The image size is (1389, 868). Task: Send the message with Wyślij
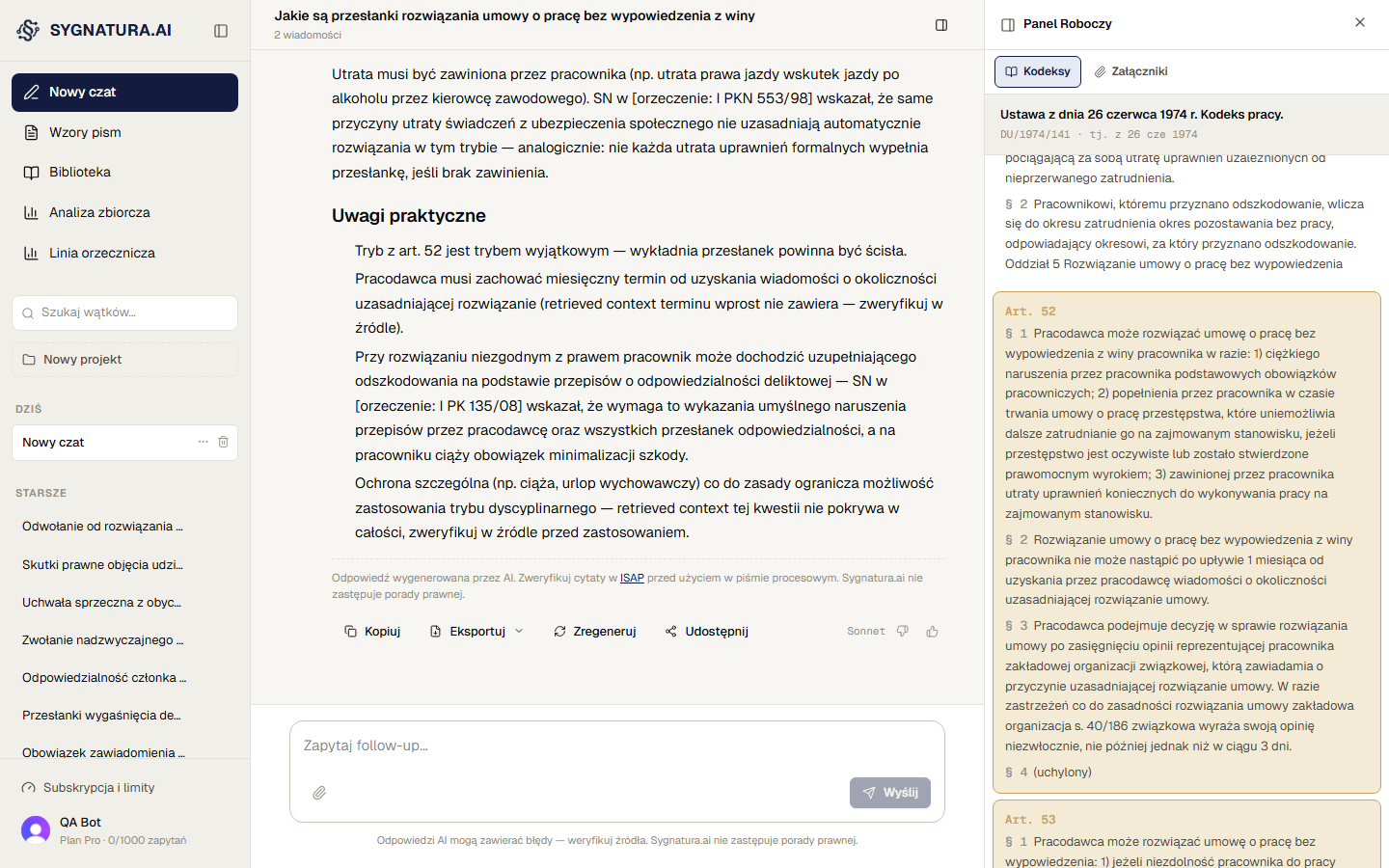click(890, 793)
